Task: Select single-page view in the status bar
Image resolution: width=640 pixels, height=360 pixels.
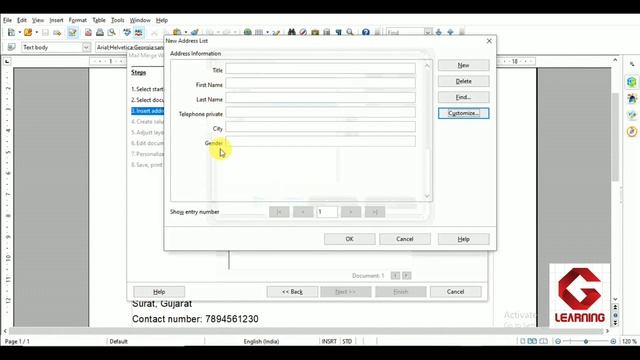Action: (522, 341)
